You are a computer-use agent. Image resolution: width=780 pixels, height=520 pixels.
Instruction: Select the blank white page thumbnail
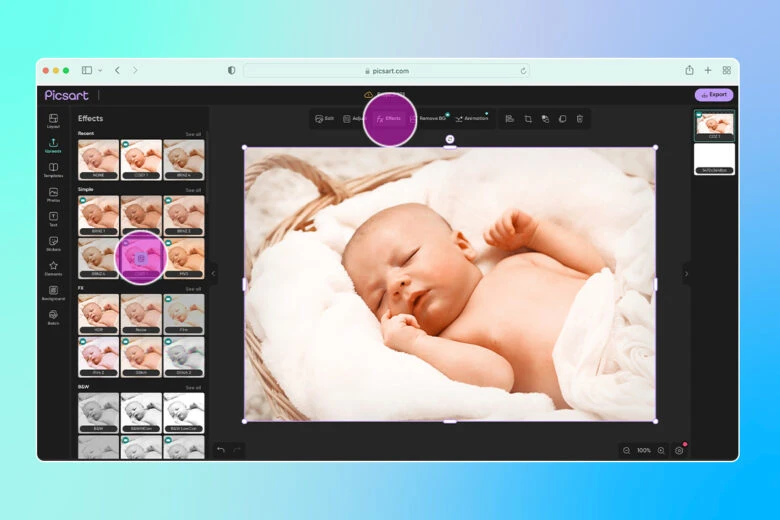pos(714,159)
